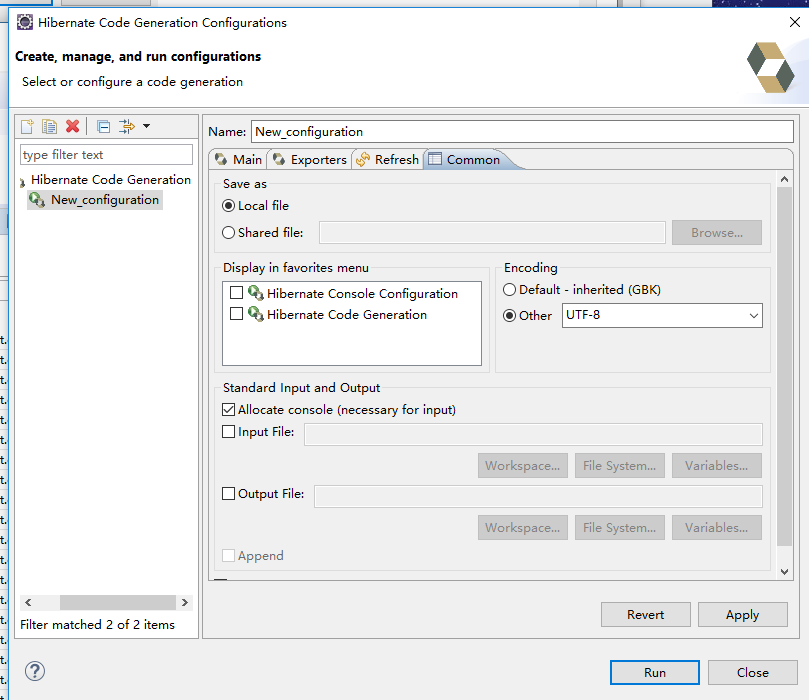Delete selected configuration with red X

[x=73, y=126]
